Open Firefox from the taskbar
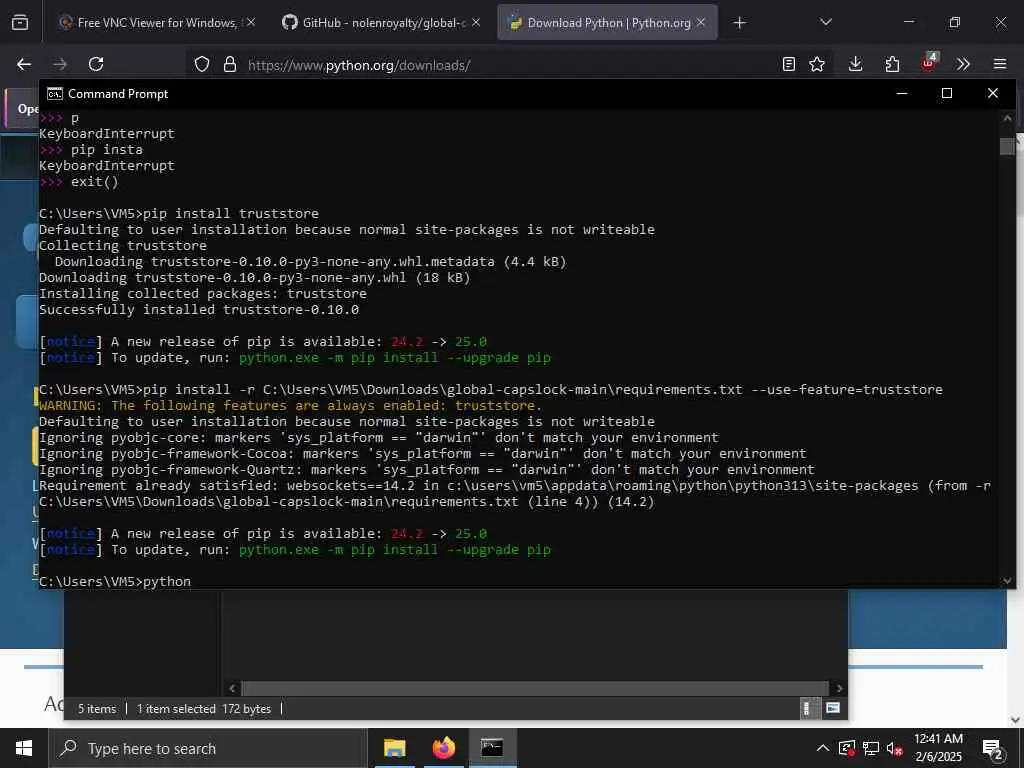This screenshot has height=768, width=1024. click(x=443, y=748)
